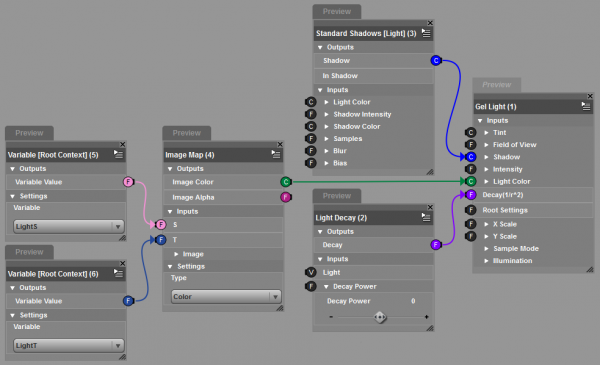
Task: Close the Light Decay (2) node
Action: [x=430, y=207]
